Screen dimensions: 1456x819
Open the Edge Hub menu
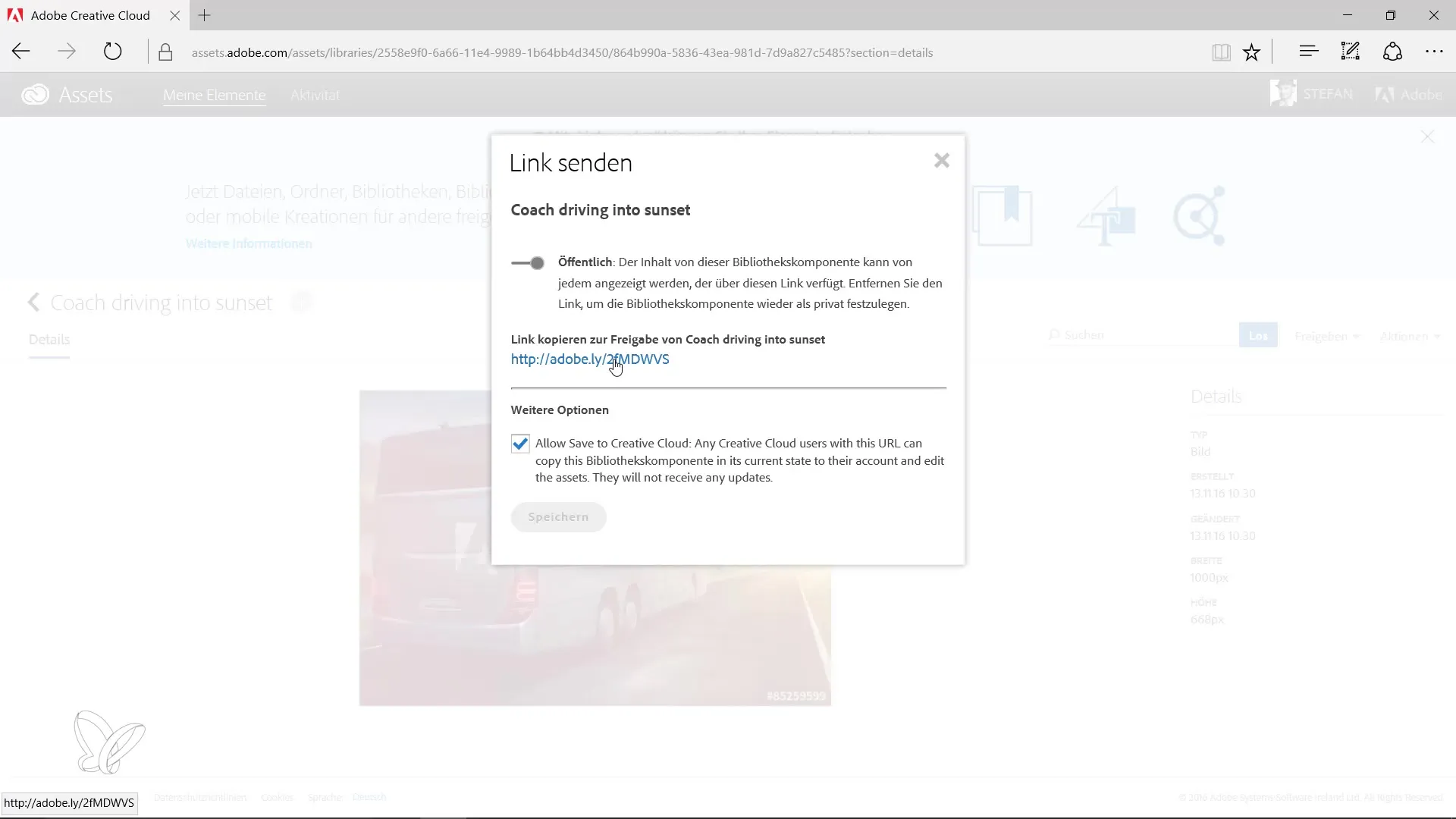click(x=1309, y=52)
